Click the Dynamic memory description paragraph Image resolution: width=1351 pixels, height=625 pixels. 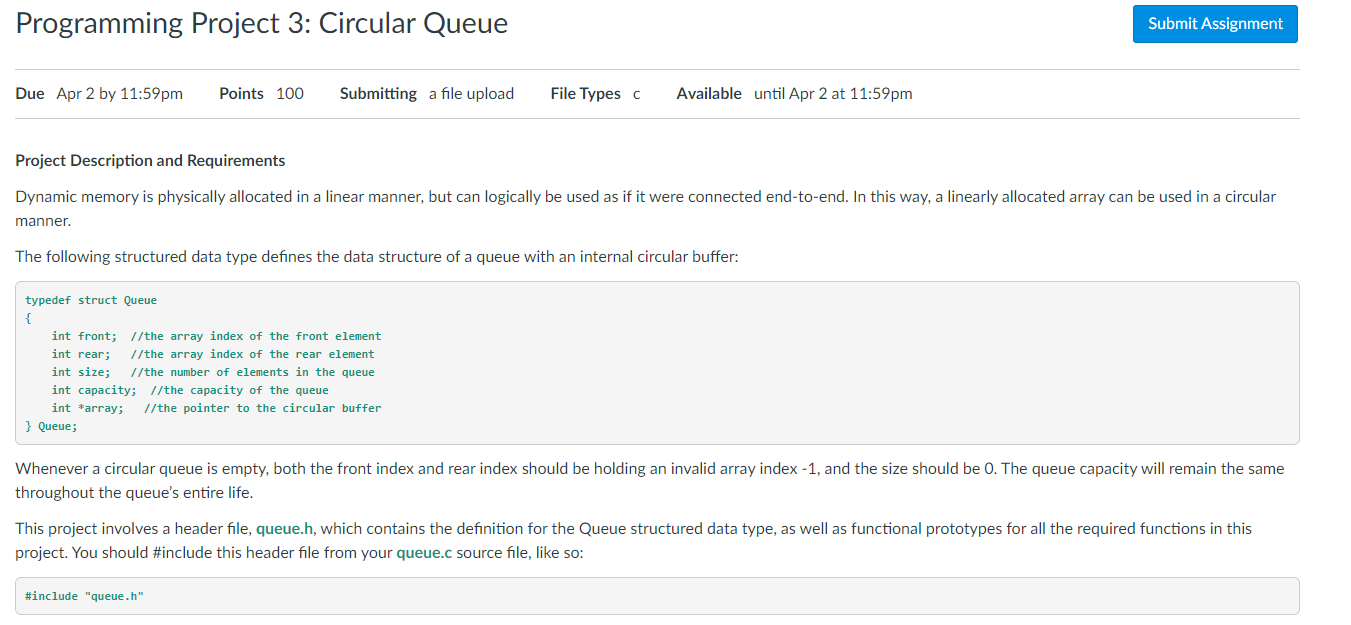pyautogui.click(x=645, y=208)
